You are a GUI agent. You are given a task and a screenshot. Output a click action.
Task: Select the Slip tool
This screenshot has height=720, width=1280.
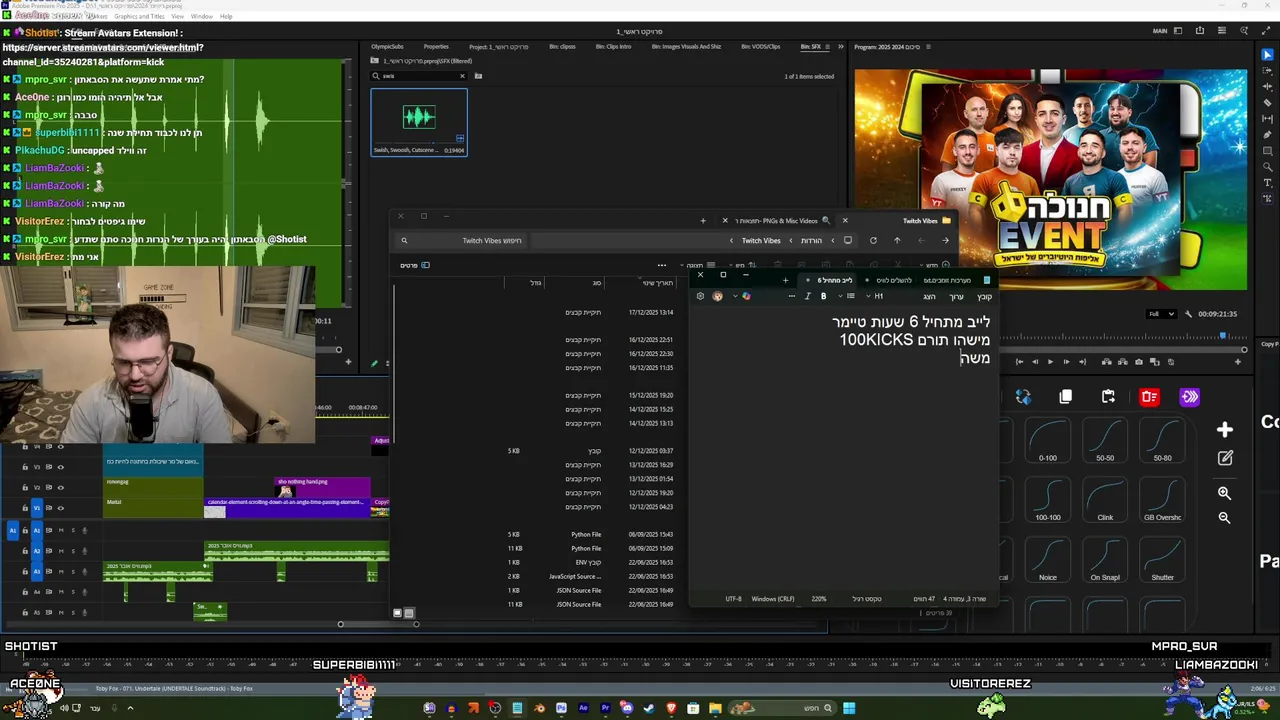pyautogui.click(x=1268, y=119)
